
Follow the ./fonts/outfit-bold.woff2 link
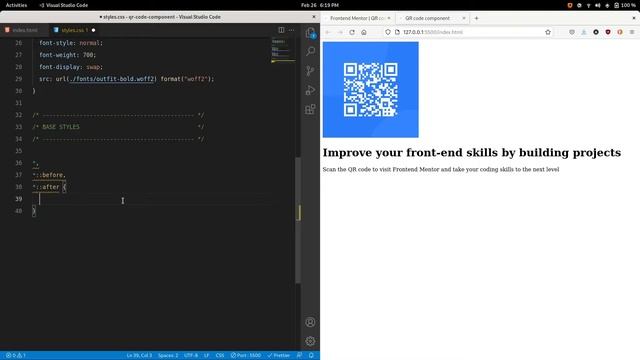tap(112, 79)
